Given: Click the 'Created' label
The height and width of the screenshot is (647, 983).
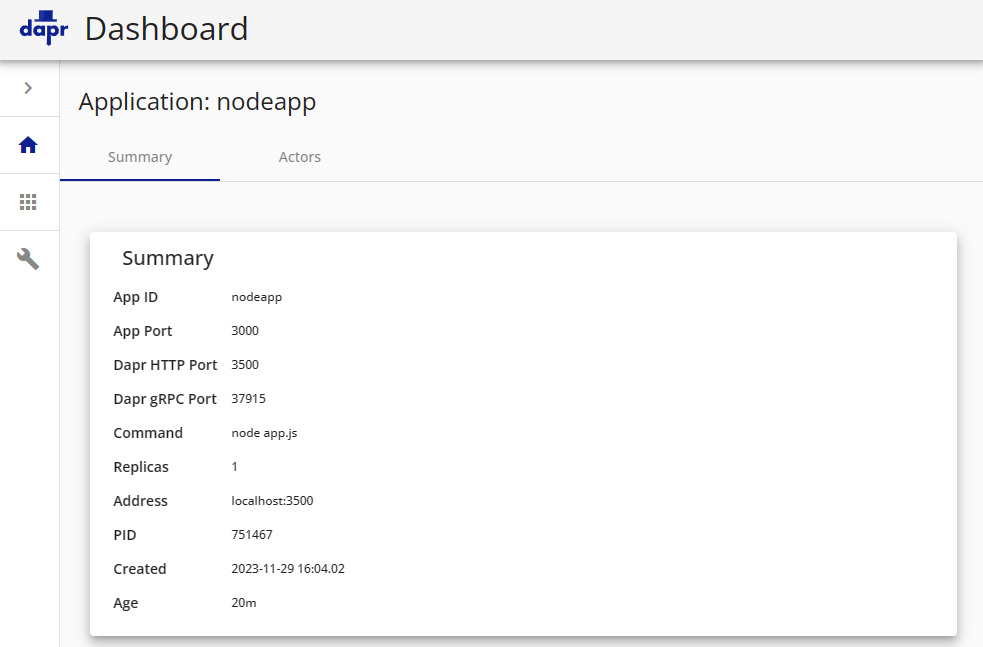Looking at the screenshot, I should [140, 569].
